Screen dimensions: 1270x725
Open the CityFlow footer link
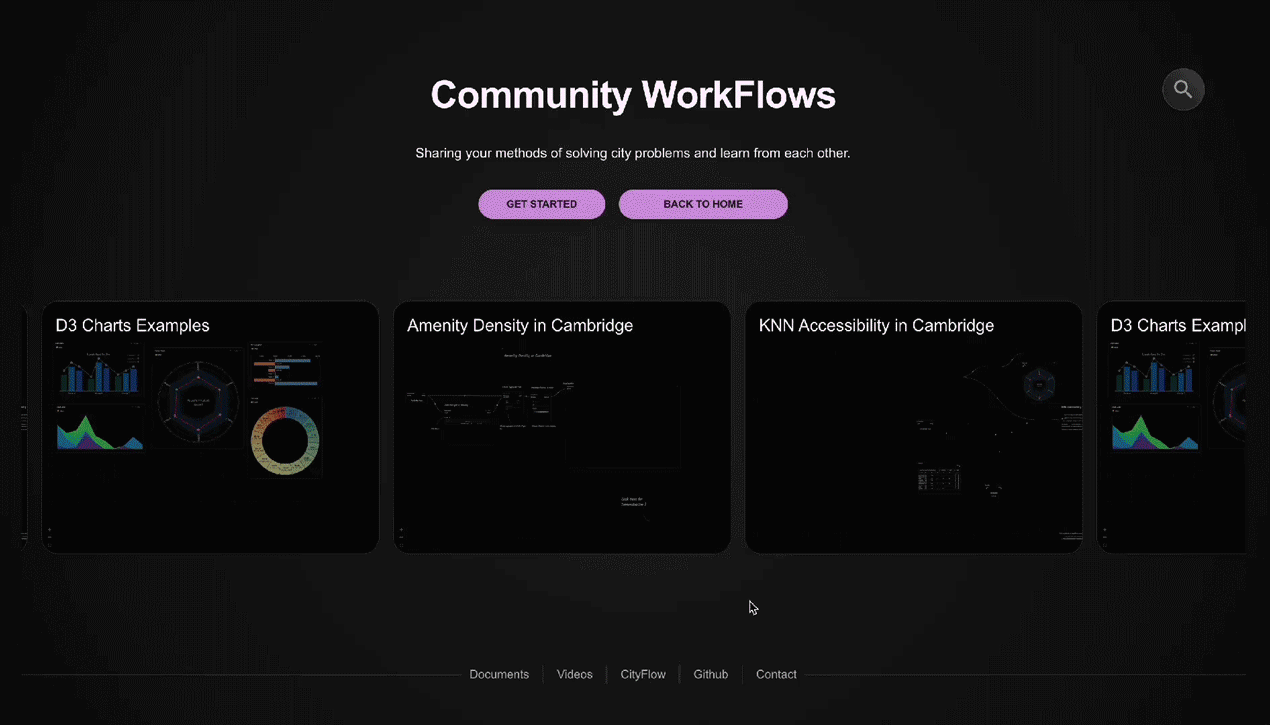[x=643, y=675]
